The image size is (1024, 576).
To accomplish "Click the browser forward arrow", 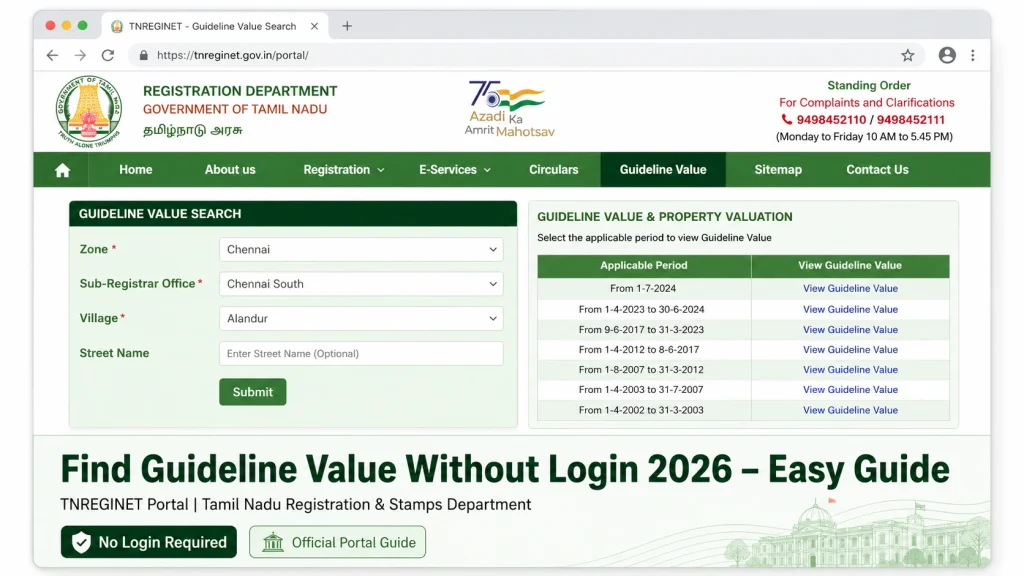I will tap(80, 56).
